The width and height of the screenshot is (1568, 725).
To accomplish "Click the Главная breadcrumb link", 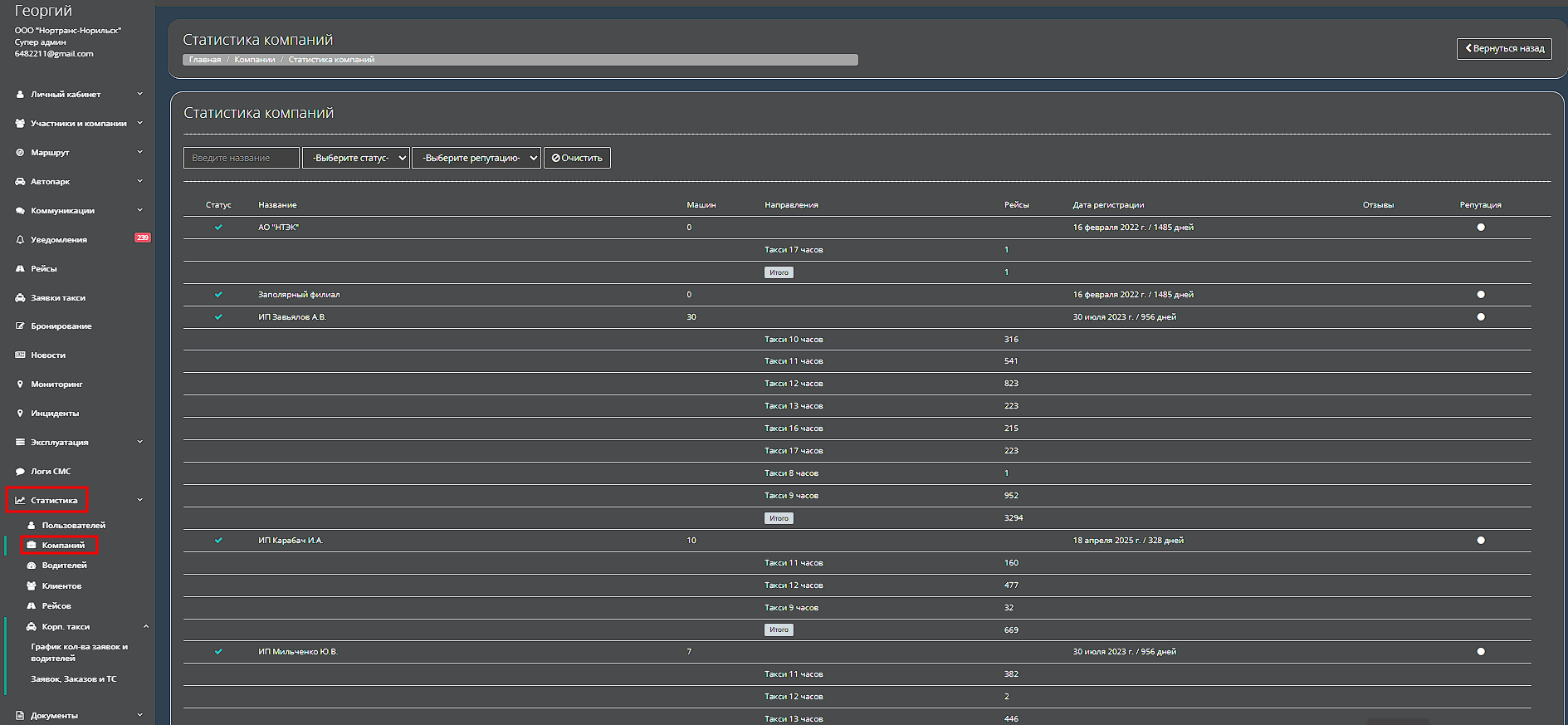I will [205, 60].
